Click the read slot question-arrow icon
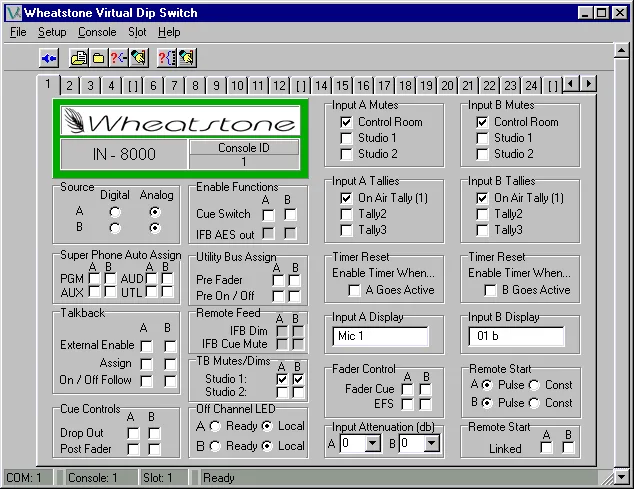Viewport: 634px width, 489px height. click(x=118, y=58)
